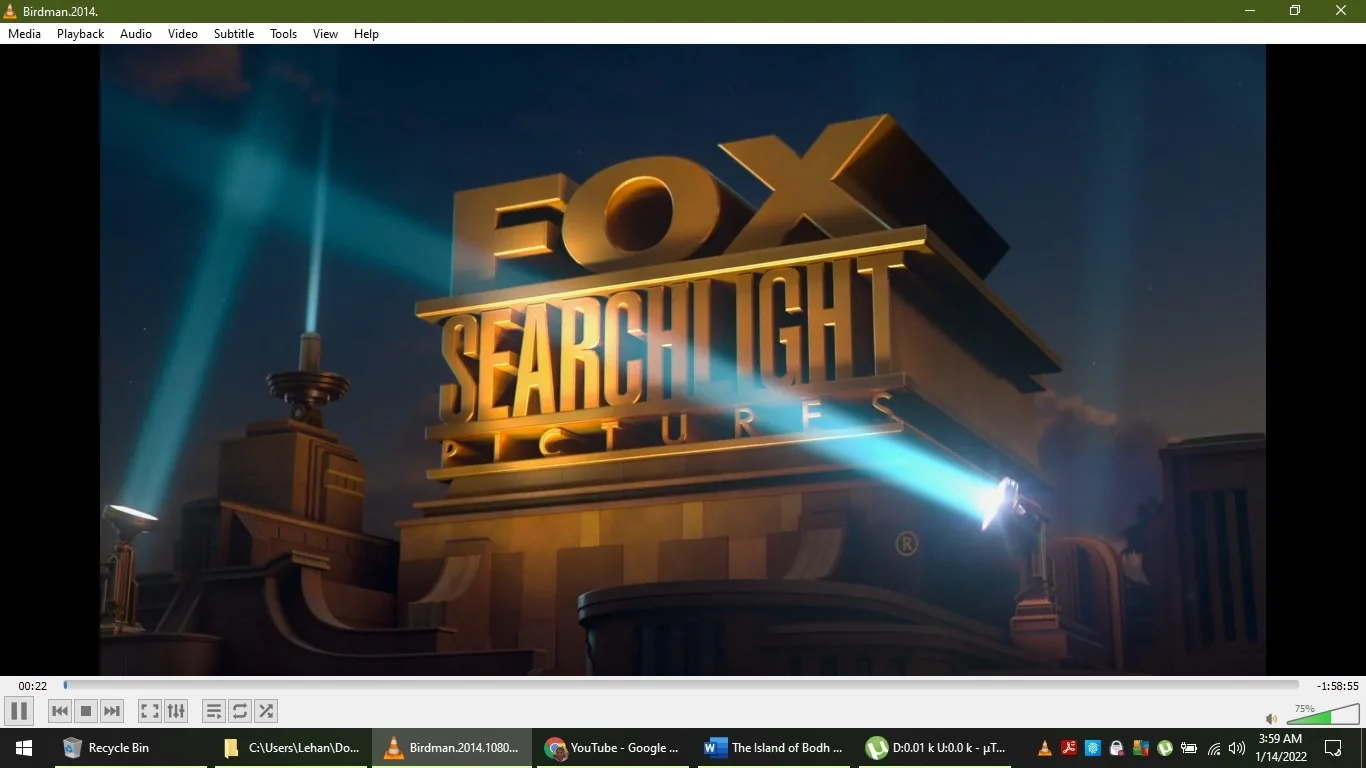Open the Audio menu
Viewport: 1366px width, 768px height.
pos(136,34)
